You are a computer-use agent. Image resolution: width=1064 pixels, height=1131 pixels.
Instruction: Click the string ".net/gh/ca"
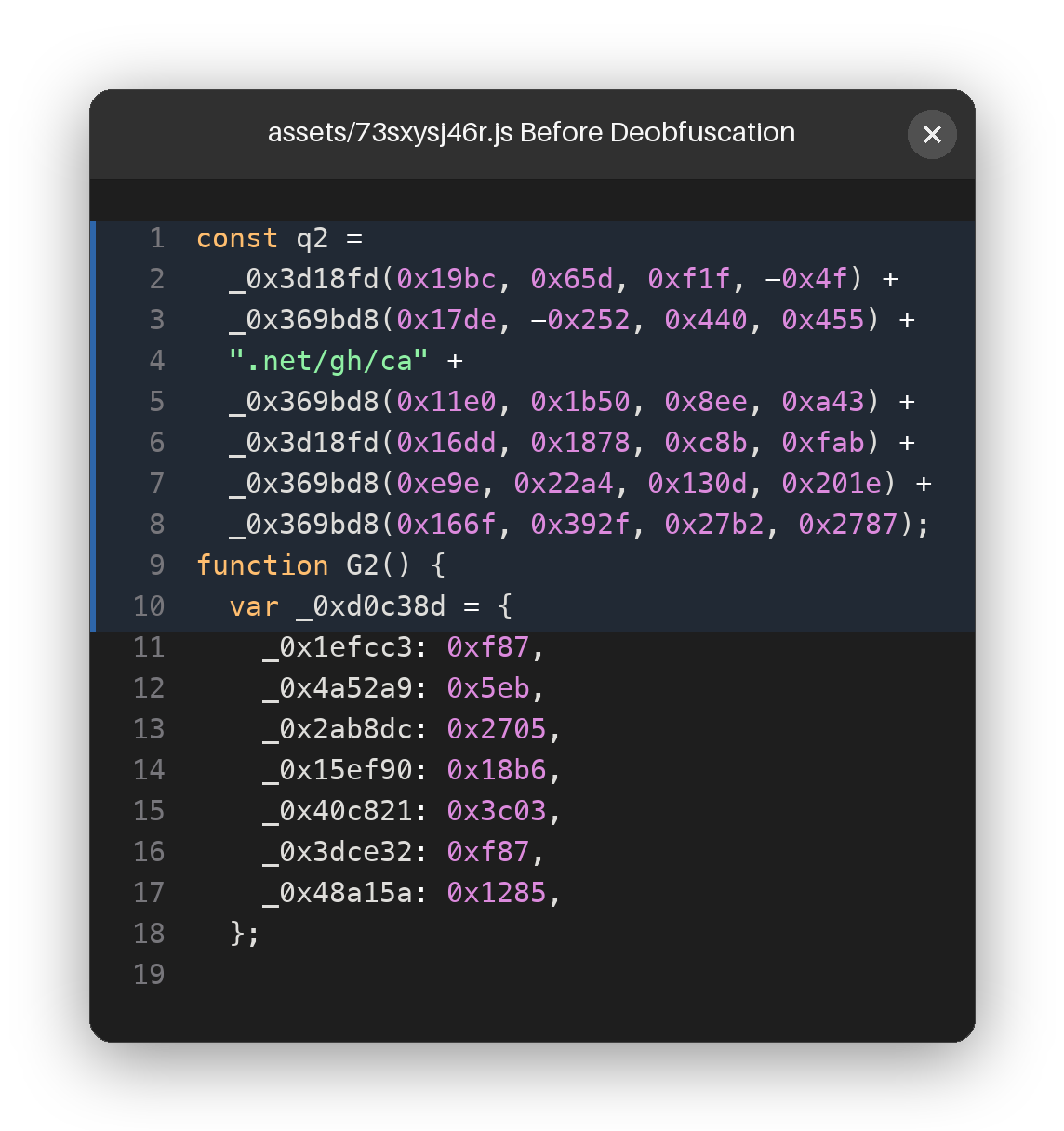click(329, 361)
